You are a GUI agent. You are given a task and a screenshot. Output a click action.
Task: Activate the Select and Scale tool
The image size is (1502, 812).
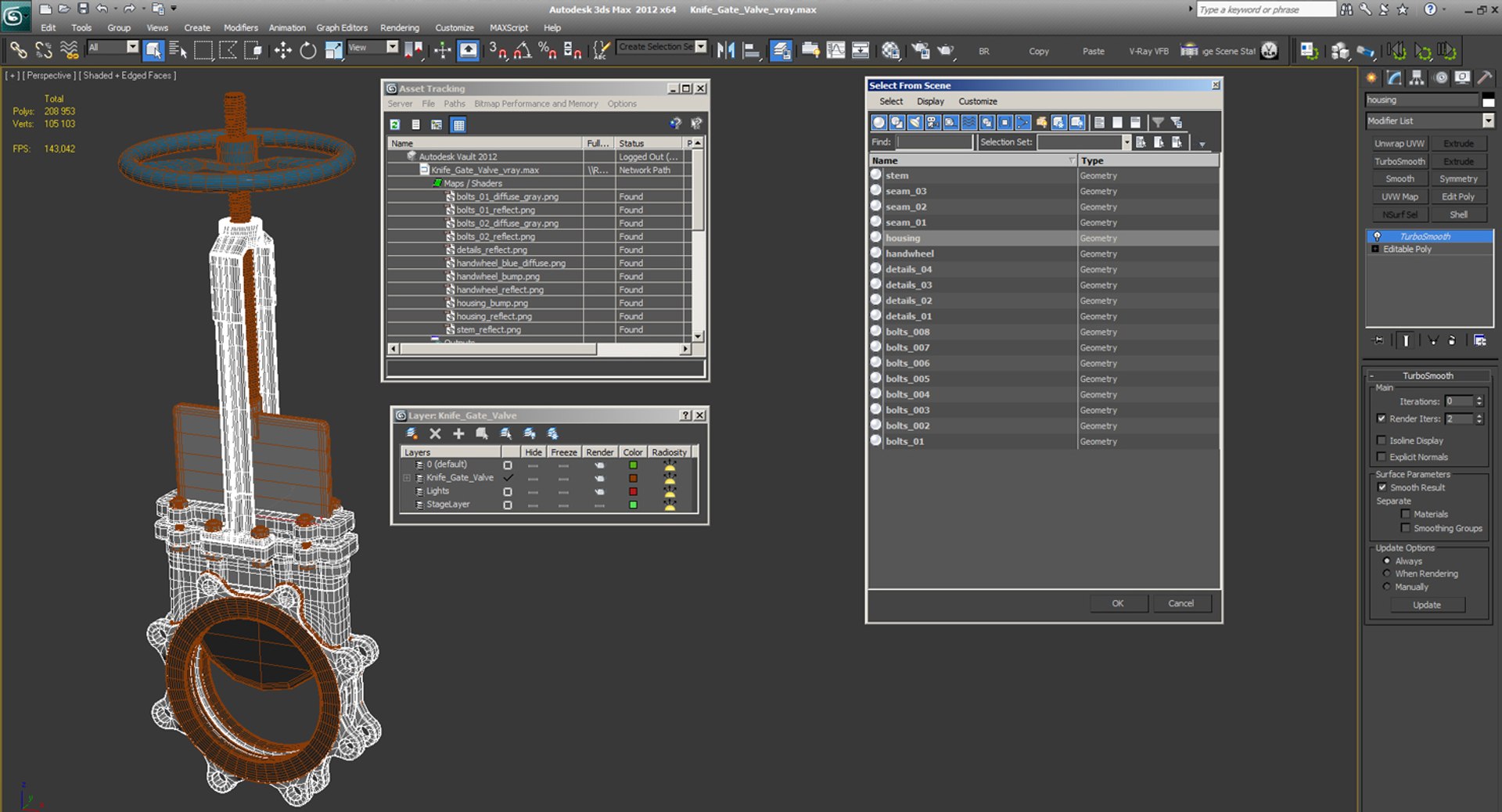point(334,51)
